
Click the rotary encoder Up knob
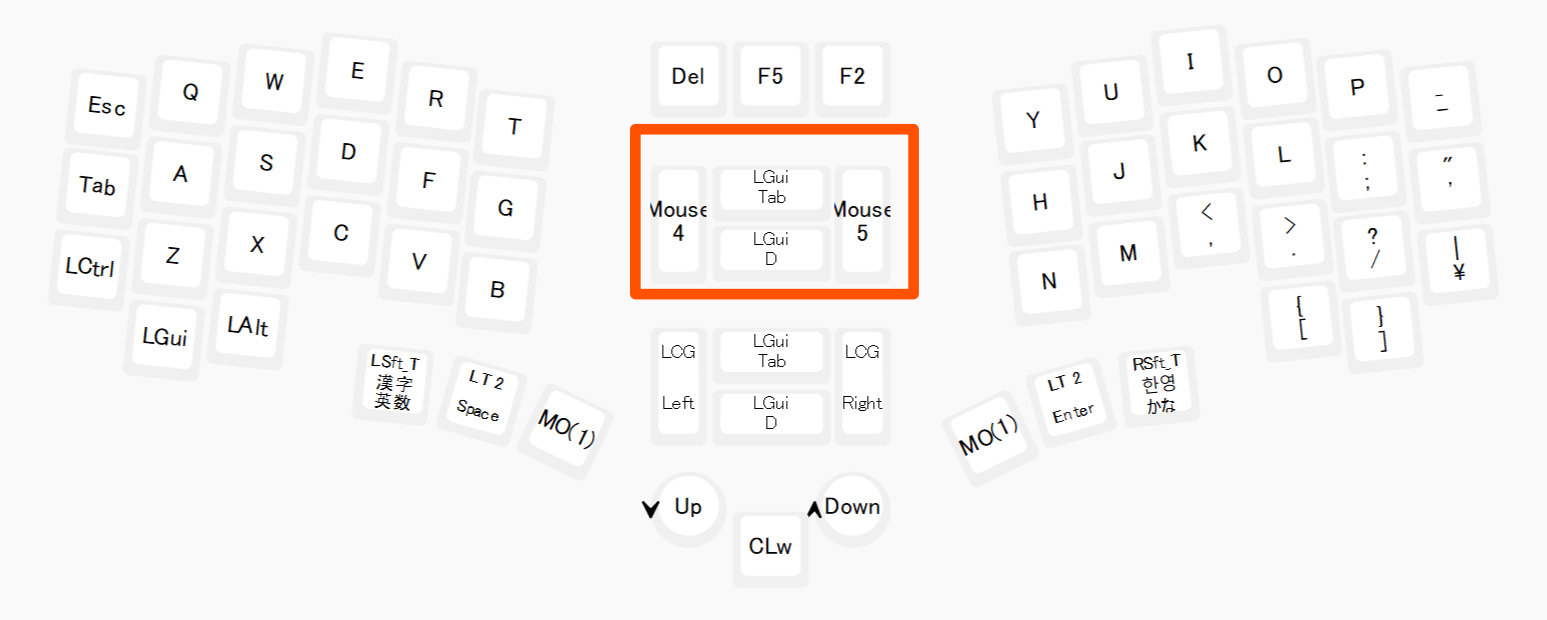click(688, 507)
